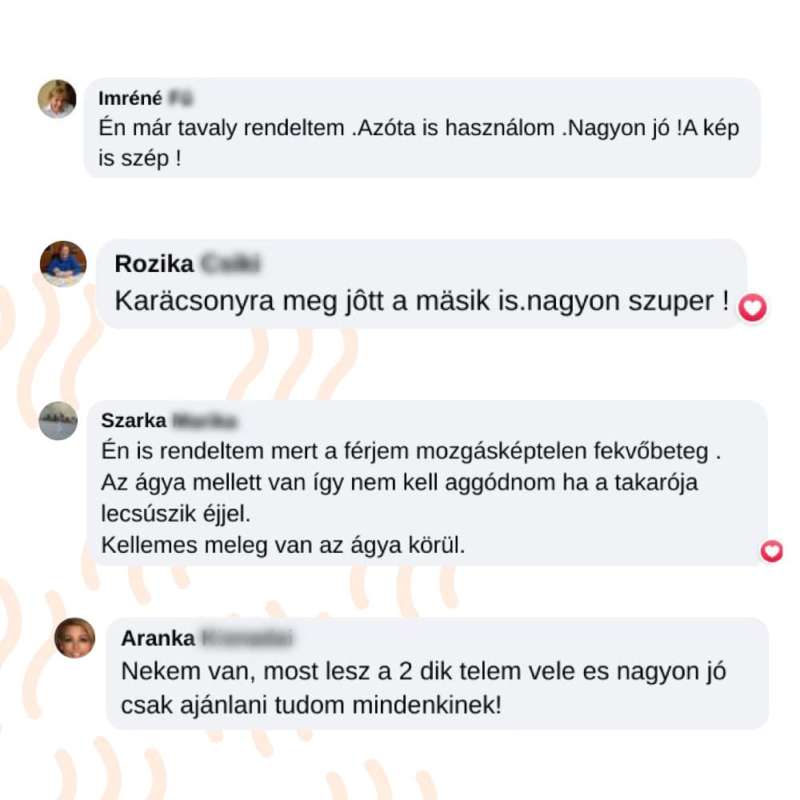Click Szarka's round avatar image
Image resolution: width=800 pixels, height=800 pixels.
click(58, 421)
